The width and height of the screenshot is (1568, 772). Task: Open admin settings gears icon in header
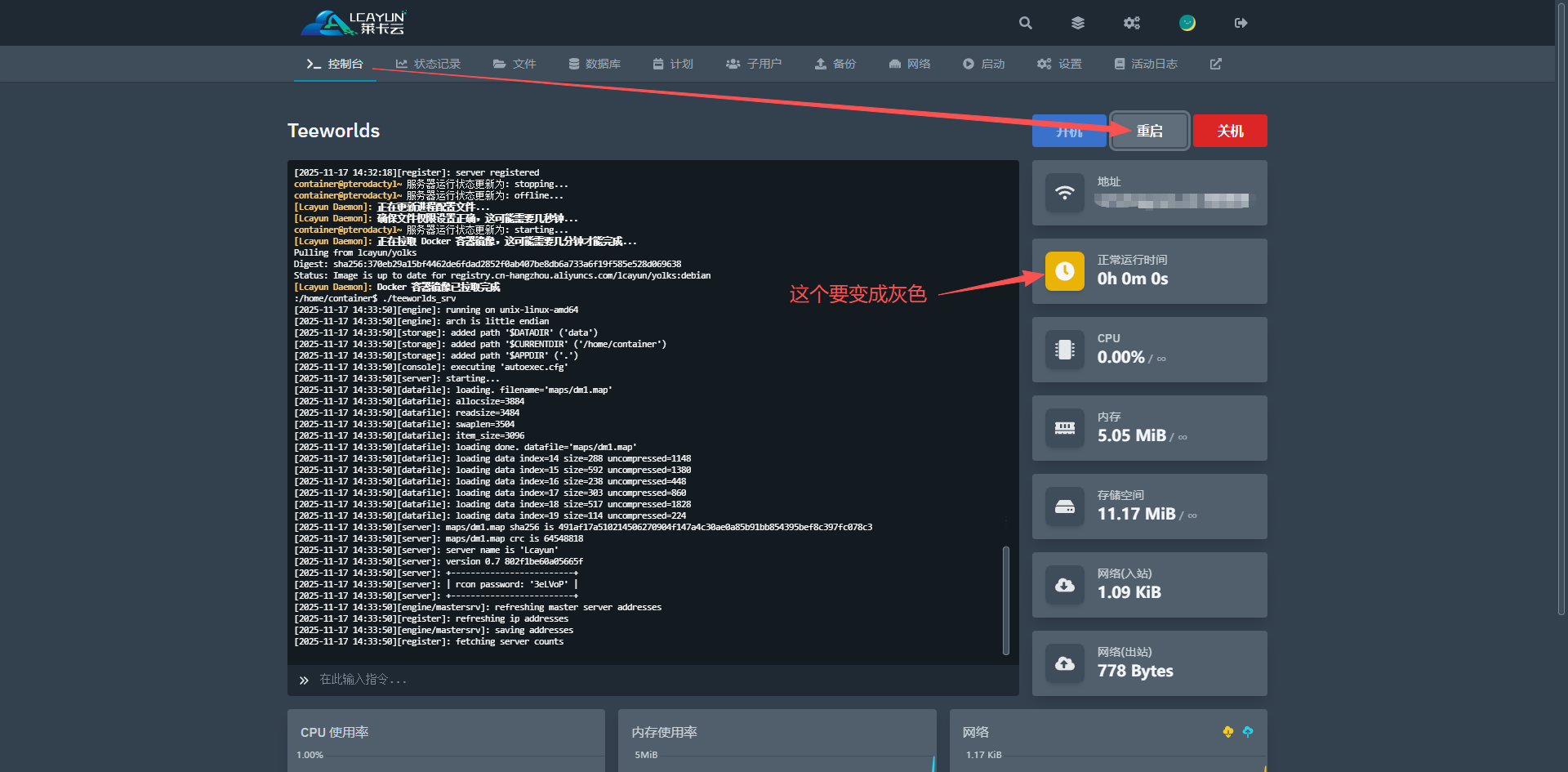click(x=1131, y=23)
